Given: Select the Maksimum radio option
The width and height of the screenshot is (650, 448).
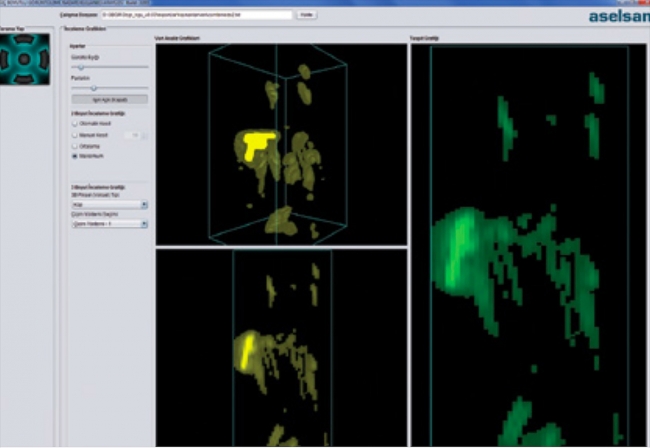Looking at the screenshot, I should click(74, 157).
